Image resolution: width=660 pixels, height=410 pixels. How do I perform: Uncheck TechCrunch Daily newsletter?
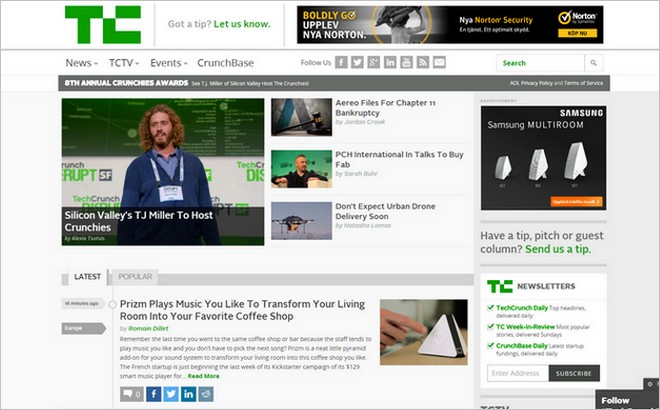[x=490, y=308]
